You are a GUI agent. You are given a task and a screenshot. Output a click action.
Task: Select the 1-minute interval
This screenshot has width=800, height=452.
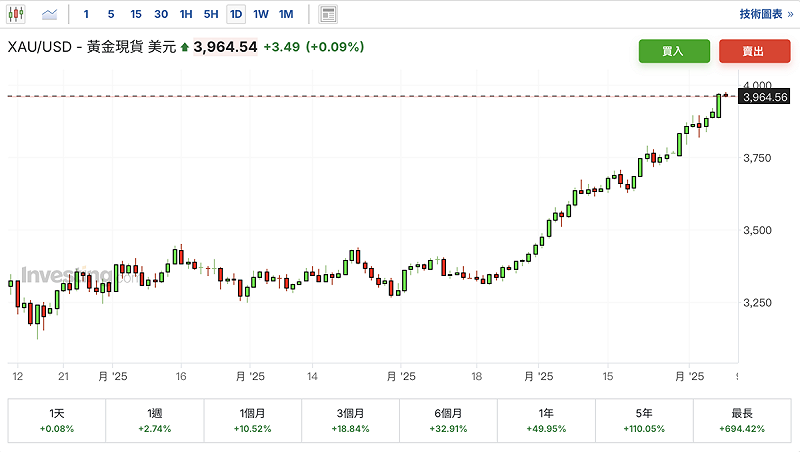coord(86,14)
